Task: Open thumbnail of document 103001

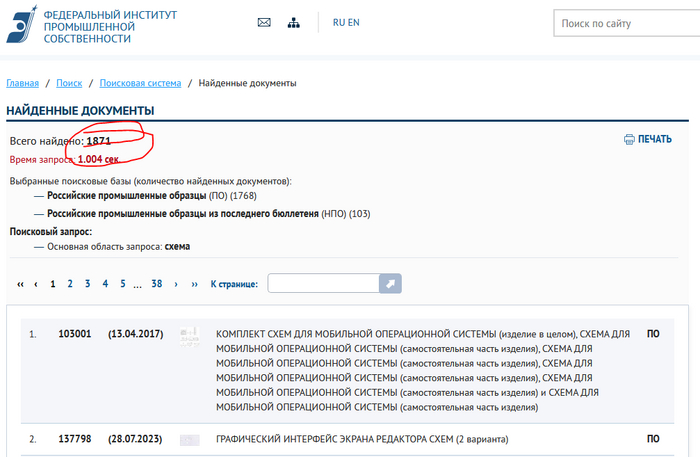Action: tap(188, 335)
